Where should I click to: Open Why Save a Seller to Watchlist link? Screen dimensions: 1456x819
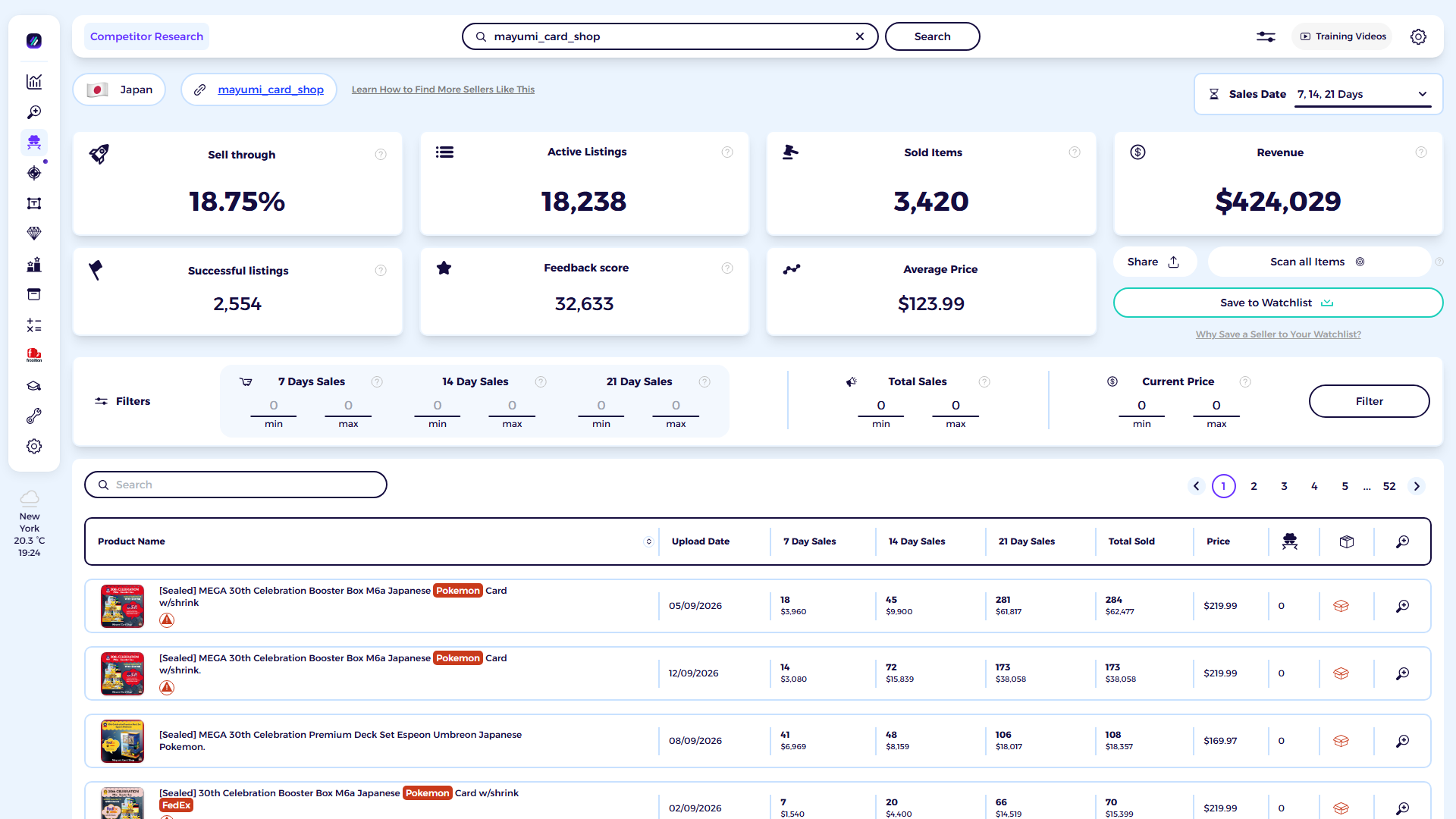click(x=1278, y=334)
